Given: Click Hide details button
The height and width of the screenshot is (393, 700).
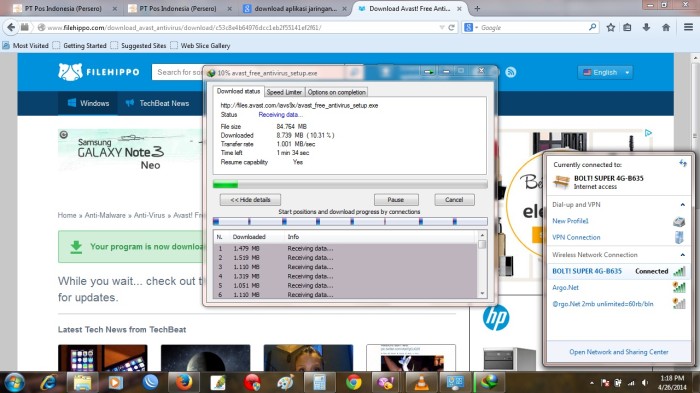Looking at the screenshot, I should [x=250, y=200].
